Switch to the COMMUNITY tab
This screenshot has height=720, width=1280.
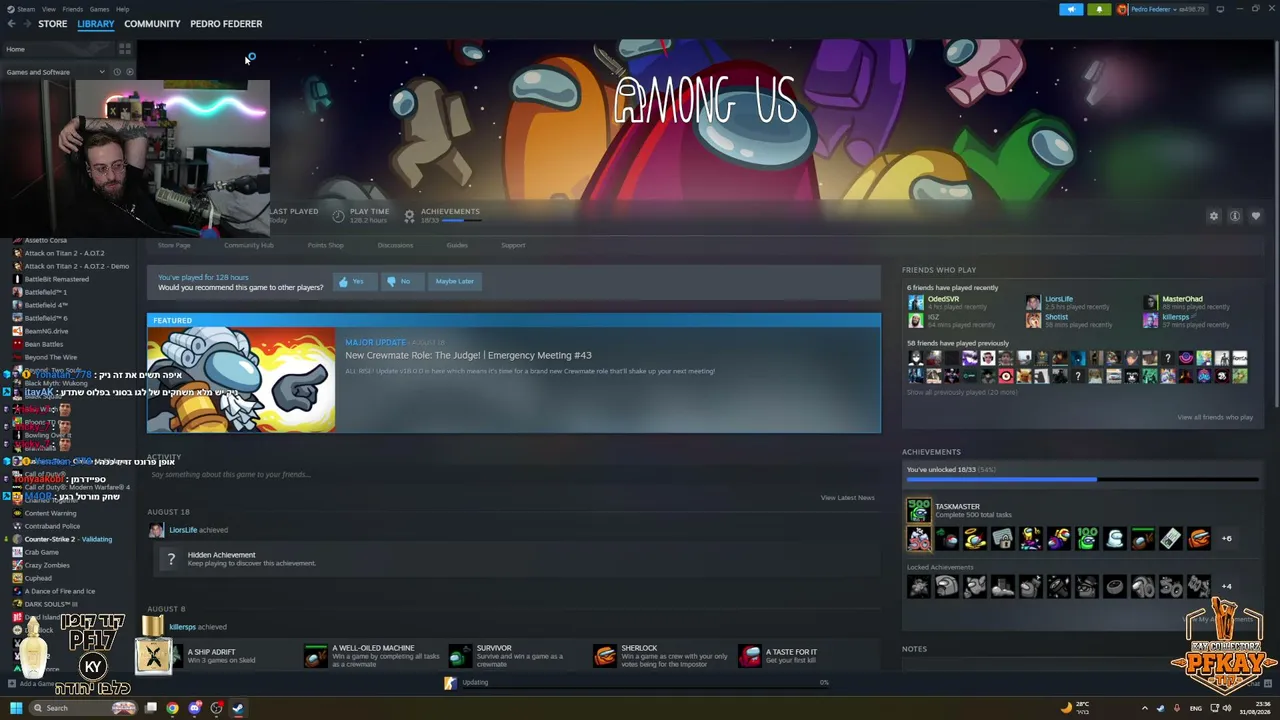pos(152,24)
